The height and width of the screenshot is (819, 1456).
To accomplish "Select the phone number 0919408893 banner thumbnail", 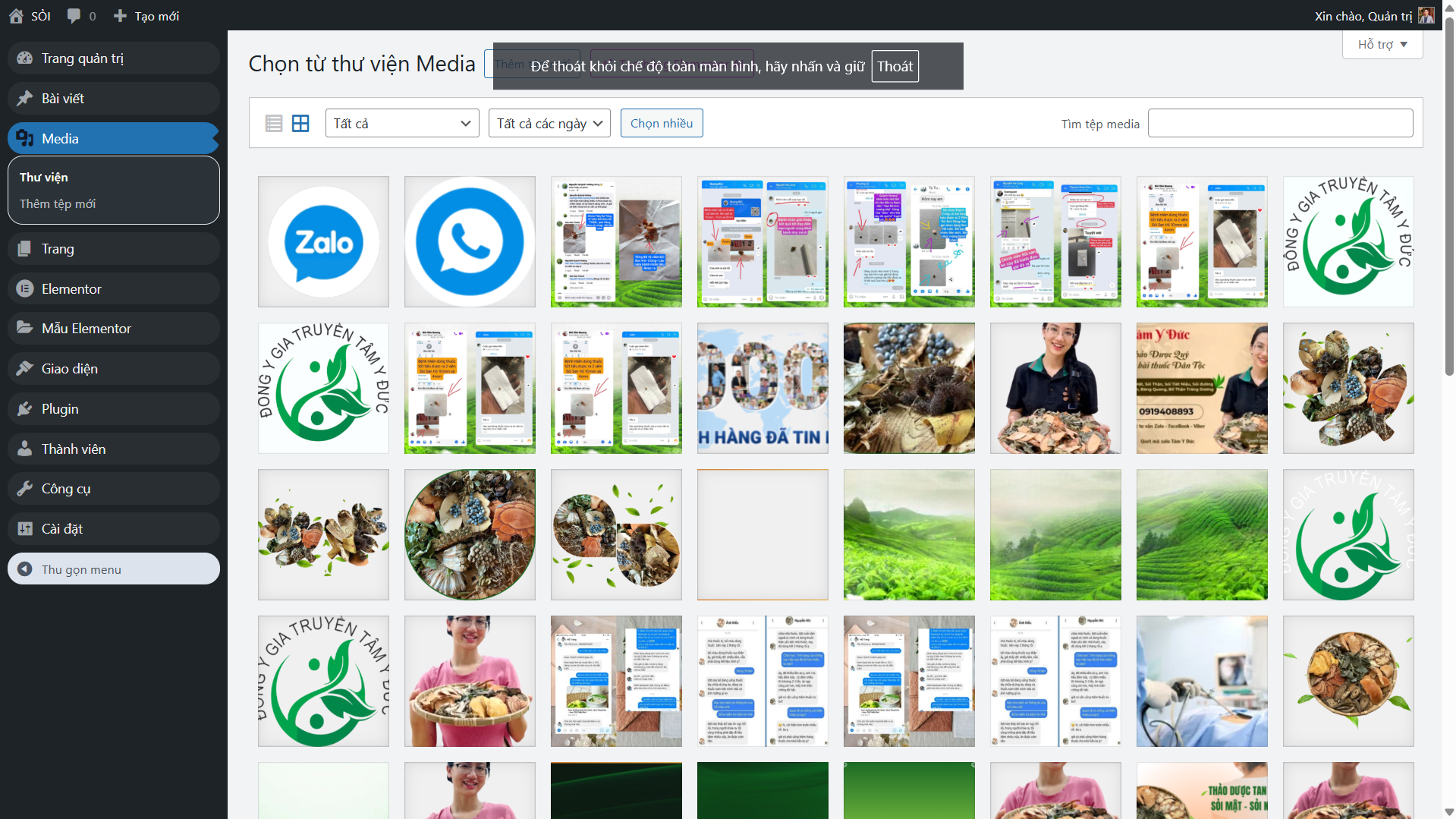I will (x=1203, y=389).
